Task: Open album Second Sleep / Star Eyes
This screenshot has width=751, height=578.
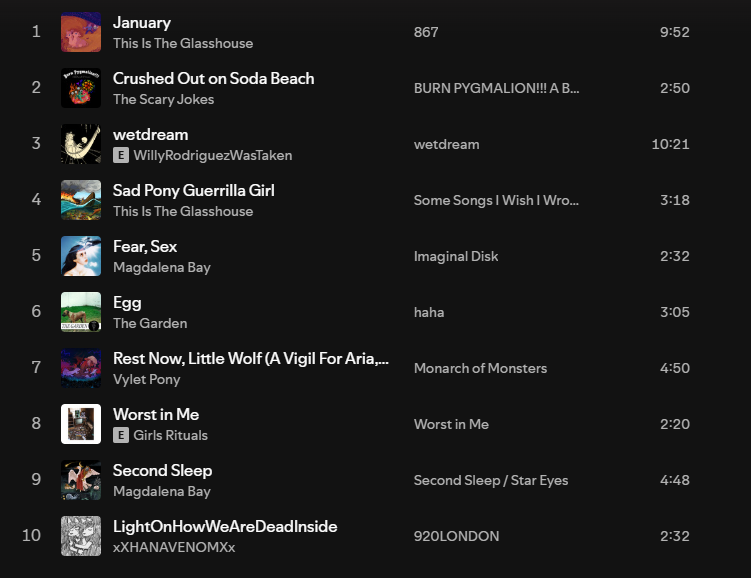Action: pos(491,480)
